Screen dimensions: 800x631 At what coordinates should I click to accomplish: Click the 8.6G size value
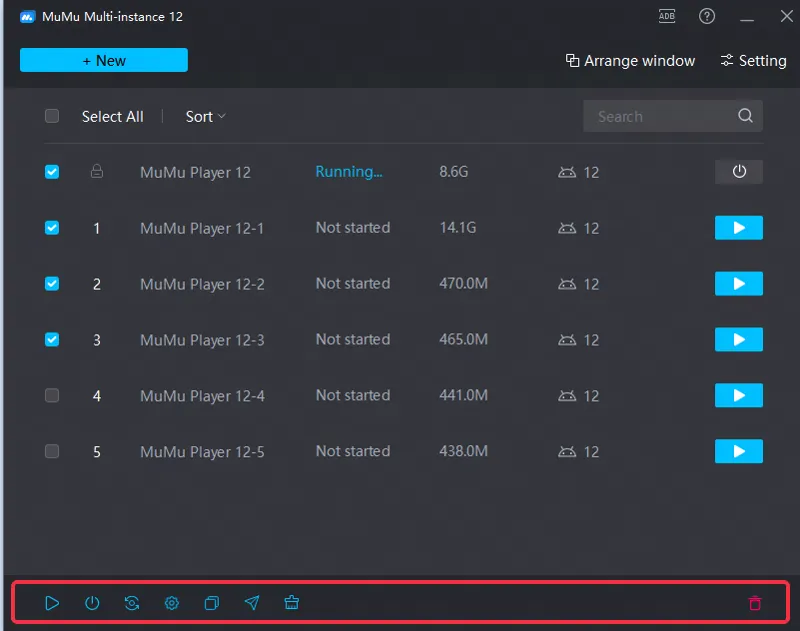(x=454, y=172)
